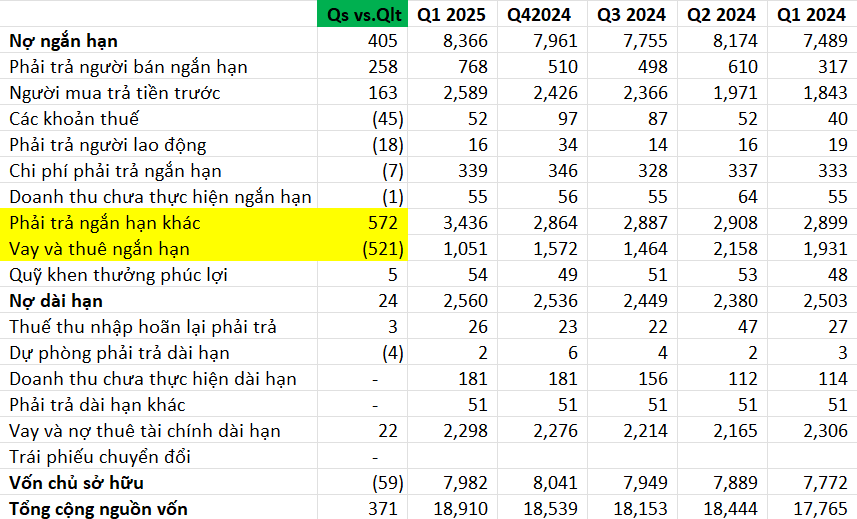This screenshot has height=519, width=857.
Task: Click the yellow cell with value (521)
Action: click(x=383, y=249)
